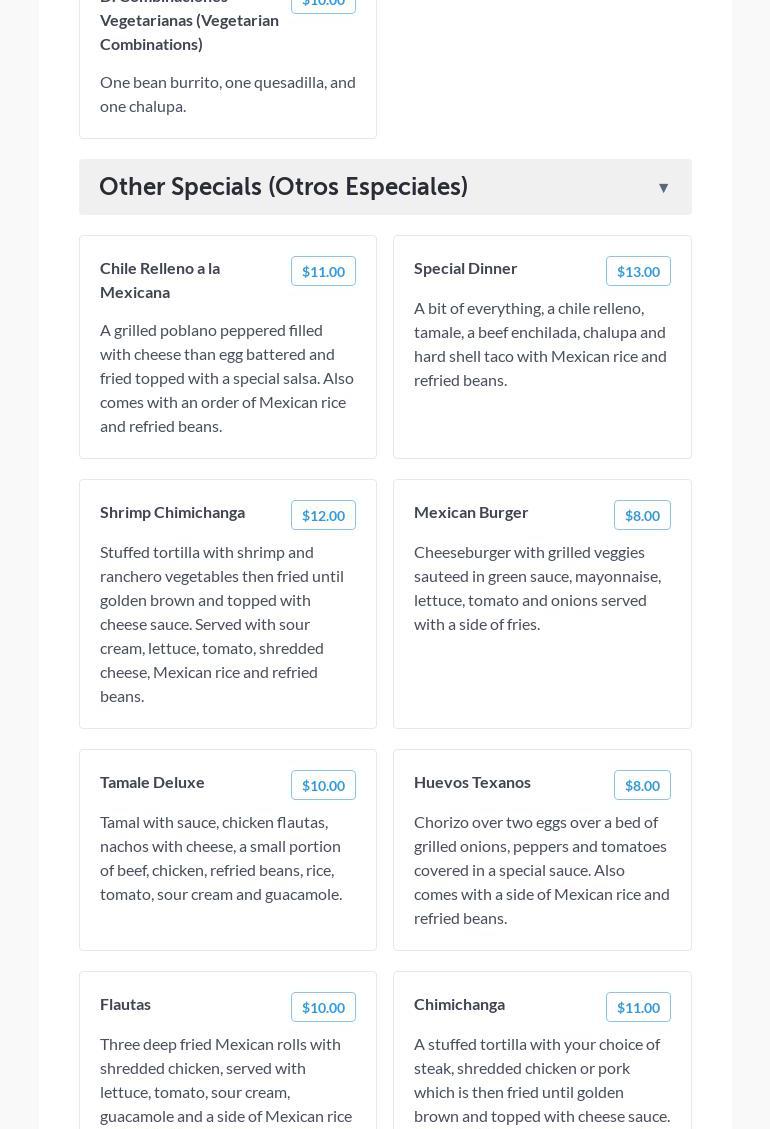The image size is (770, 1129).
Task: Open the Tamale Deluxe item title
Action: click(152, 782)
